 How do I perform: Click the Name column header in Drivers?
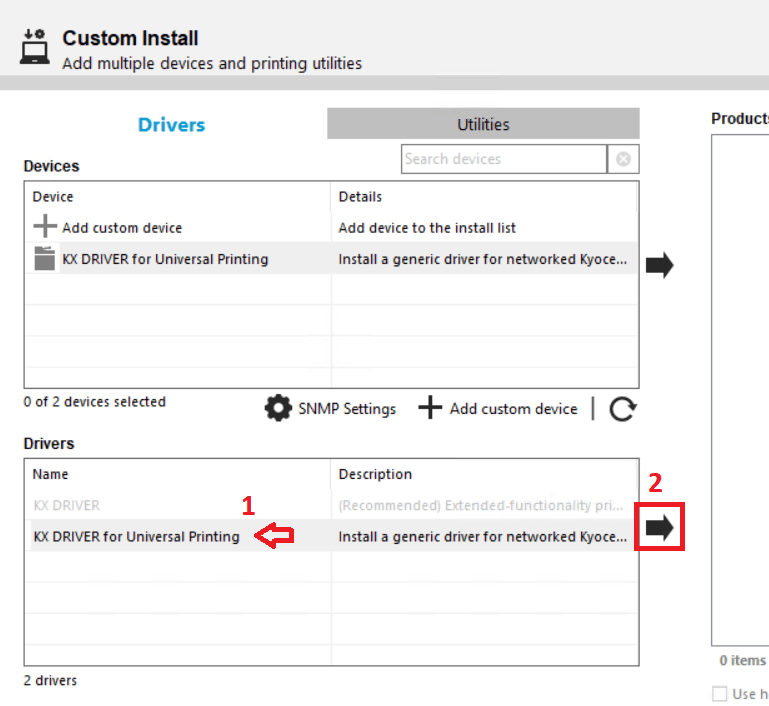click(x=51, y=474)
